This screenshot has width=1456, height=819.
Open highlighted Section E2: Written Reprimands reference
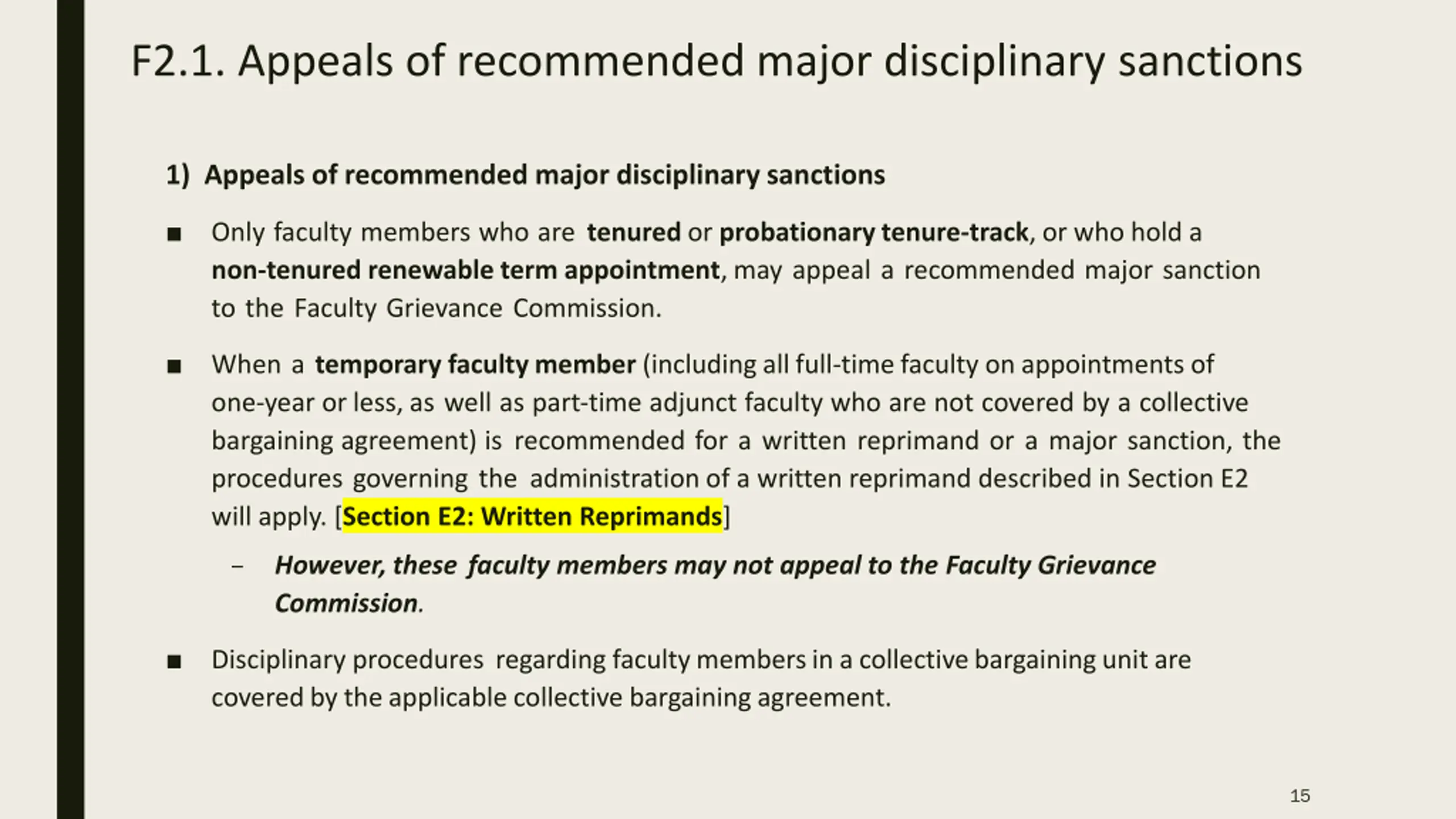click(532, 516)
